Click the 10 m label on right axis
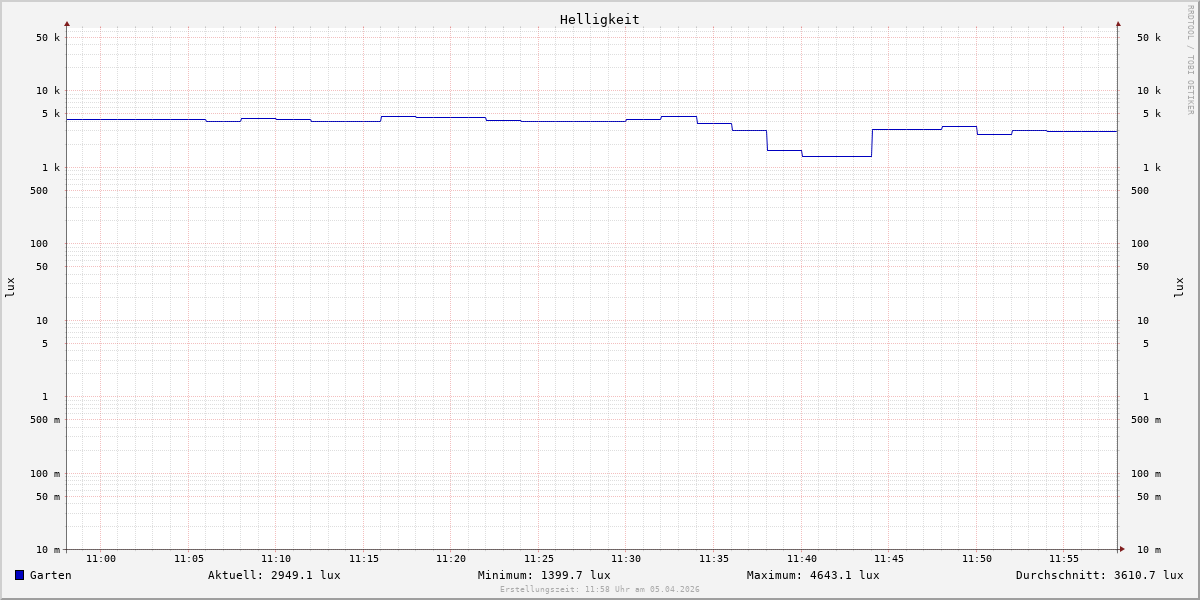 1148,550
